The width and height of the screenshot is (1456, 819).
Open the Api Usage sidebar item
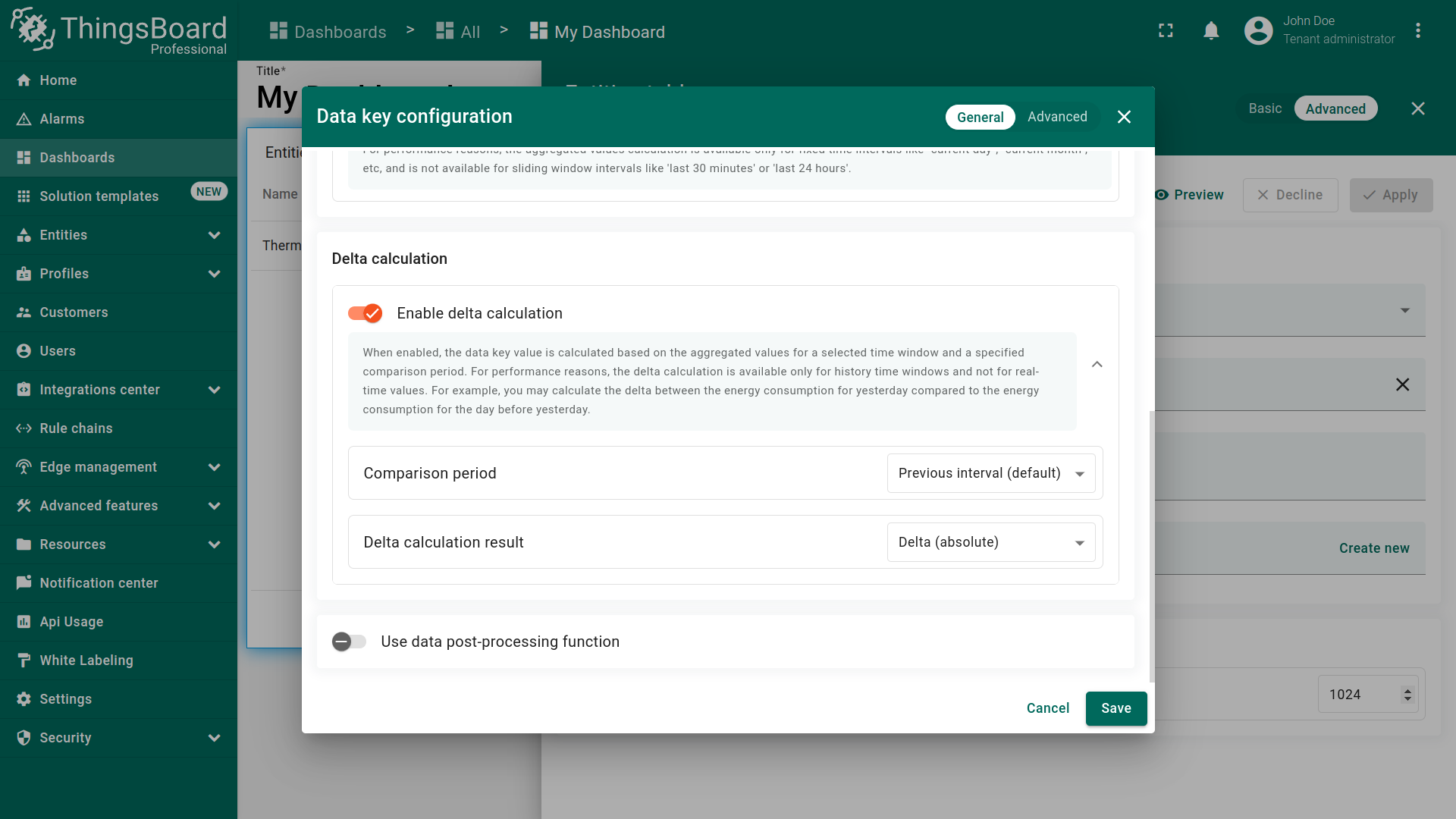(x=71, y=622)
